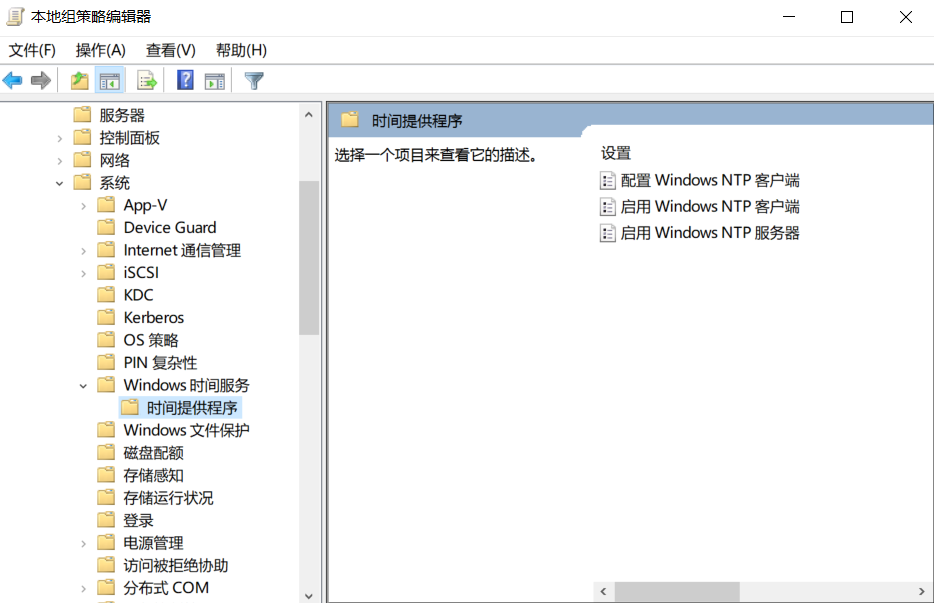Expand the App-V tree node
The width and height of the screenshot is (934, 603).
click(83, 206)
